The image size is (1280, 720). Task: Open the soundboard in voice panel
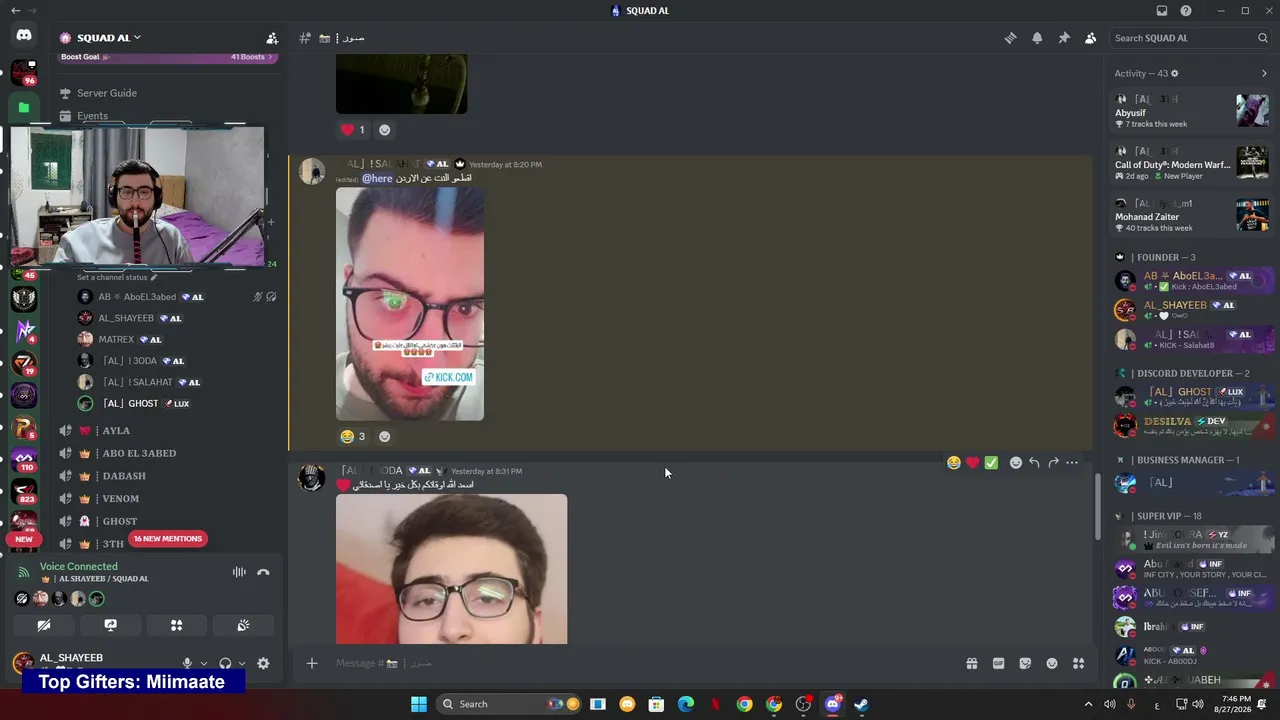click(243, 625)
